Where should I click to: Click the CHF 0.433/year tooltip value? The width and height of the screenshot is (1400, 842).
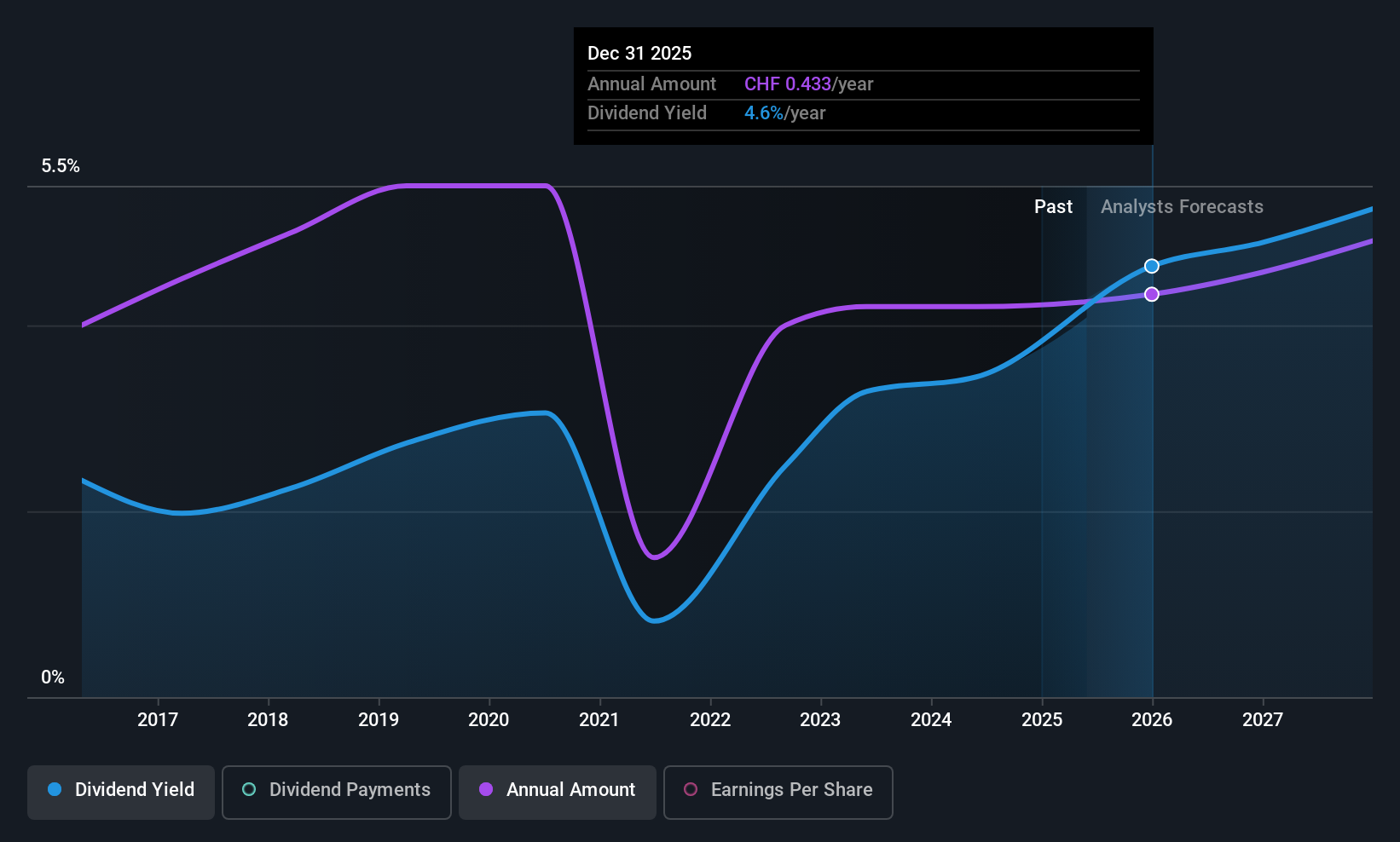tap(808, 84)
